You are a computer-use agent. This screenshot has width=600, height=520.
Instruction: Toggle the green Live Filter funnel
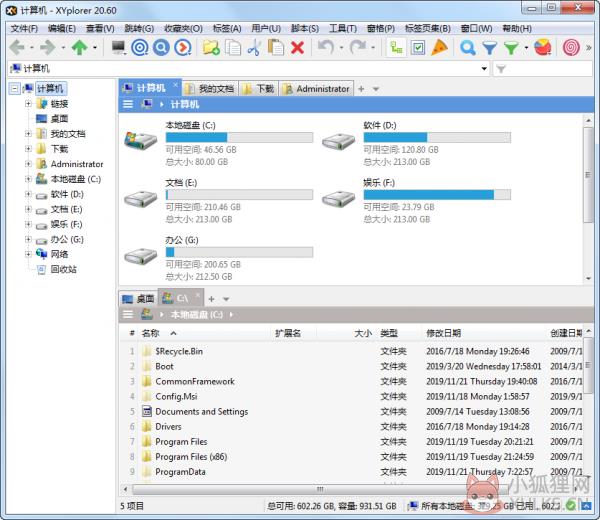511,47
